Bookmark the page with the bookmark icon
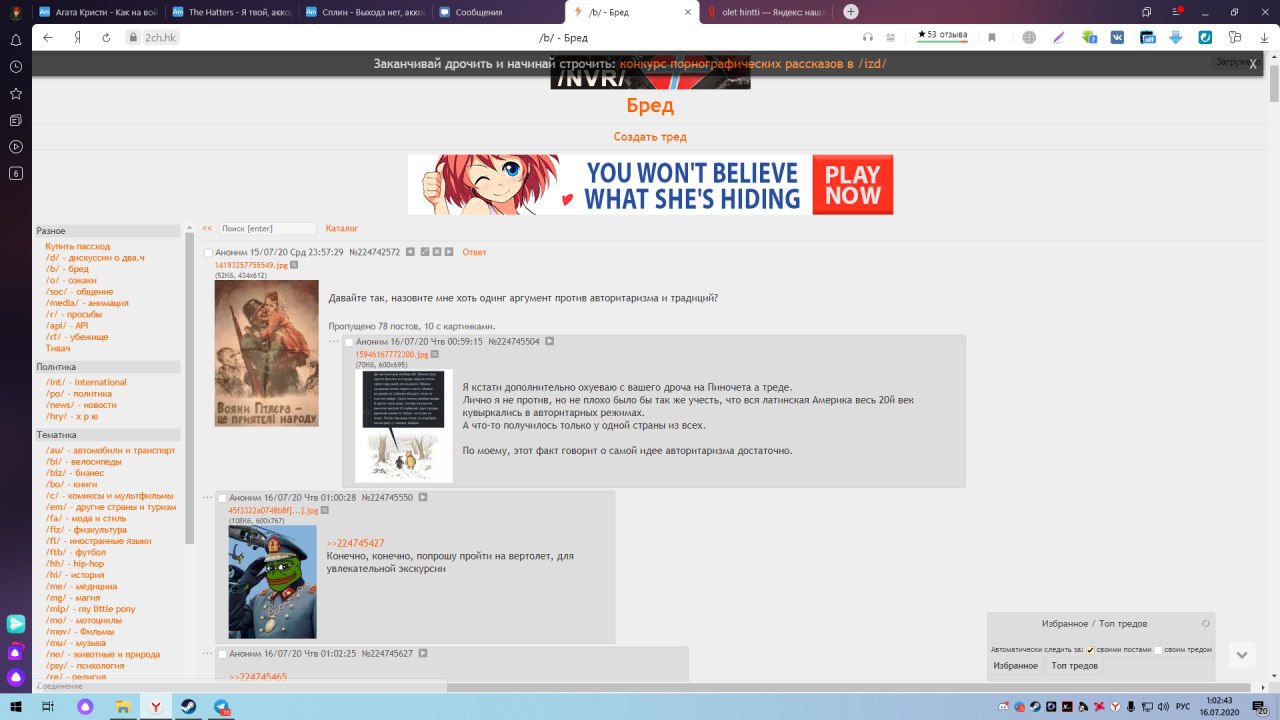Viewport: 1280px width, 720px height. pos(992,37)
